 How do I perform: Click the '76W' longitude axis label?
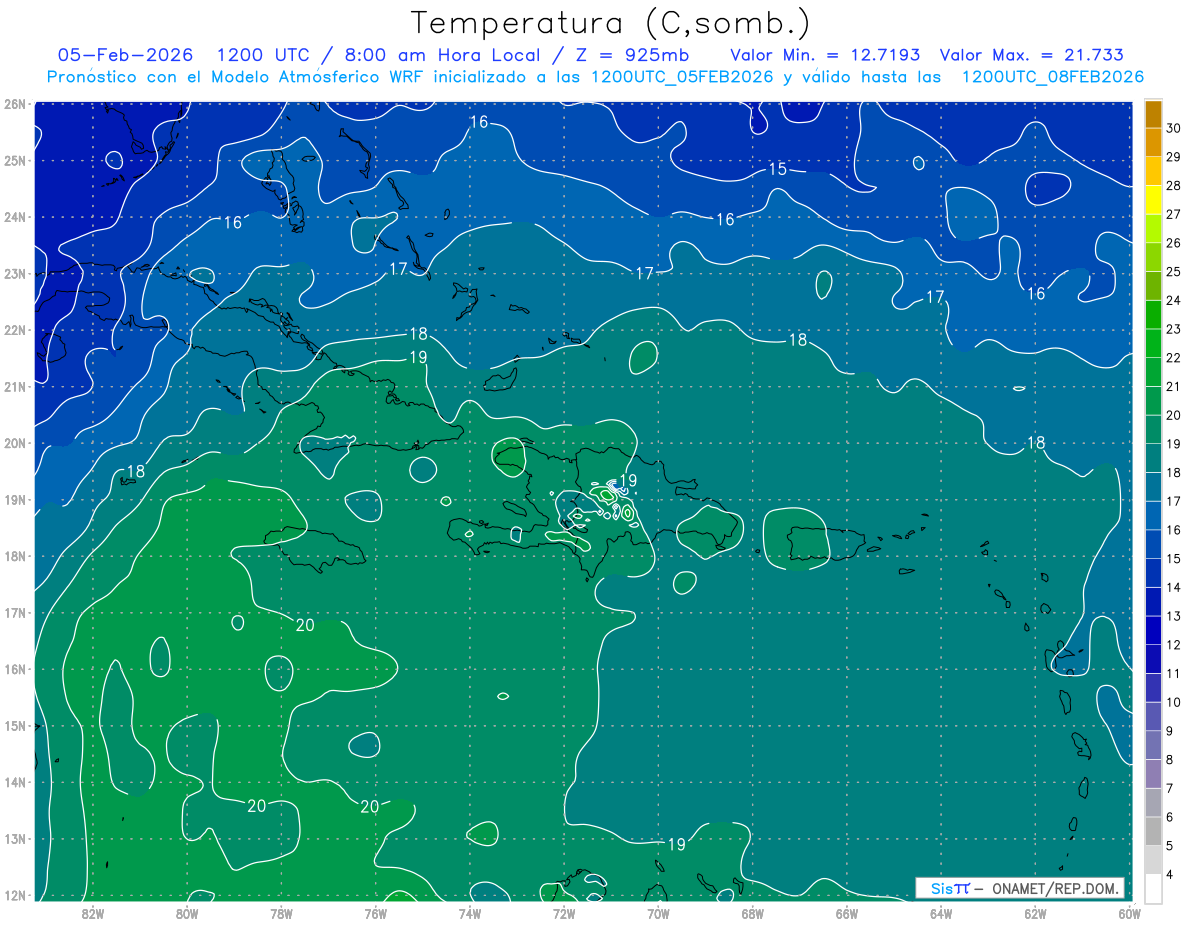point(375,913)
